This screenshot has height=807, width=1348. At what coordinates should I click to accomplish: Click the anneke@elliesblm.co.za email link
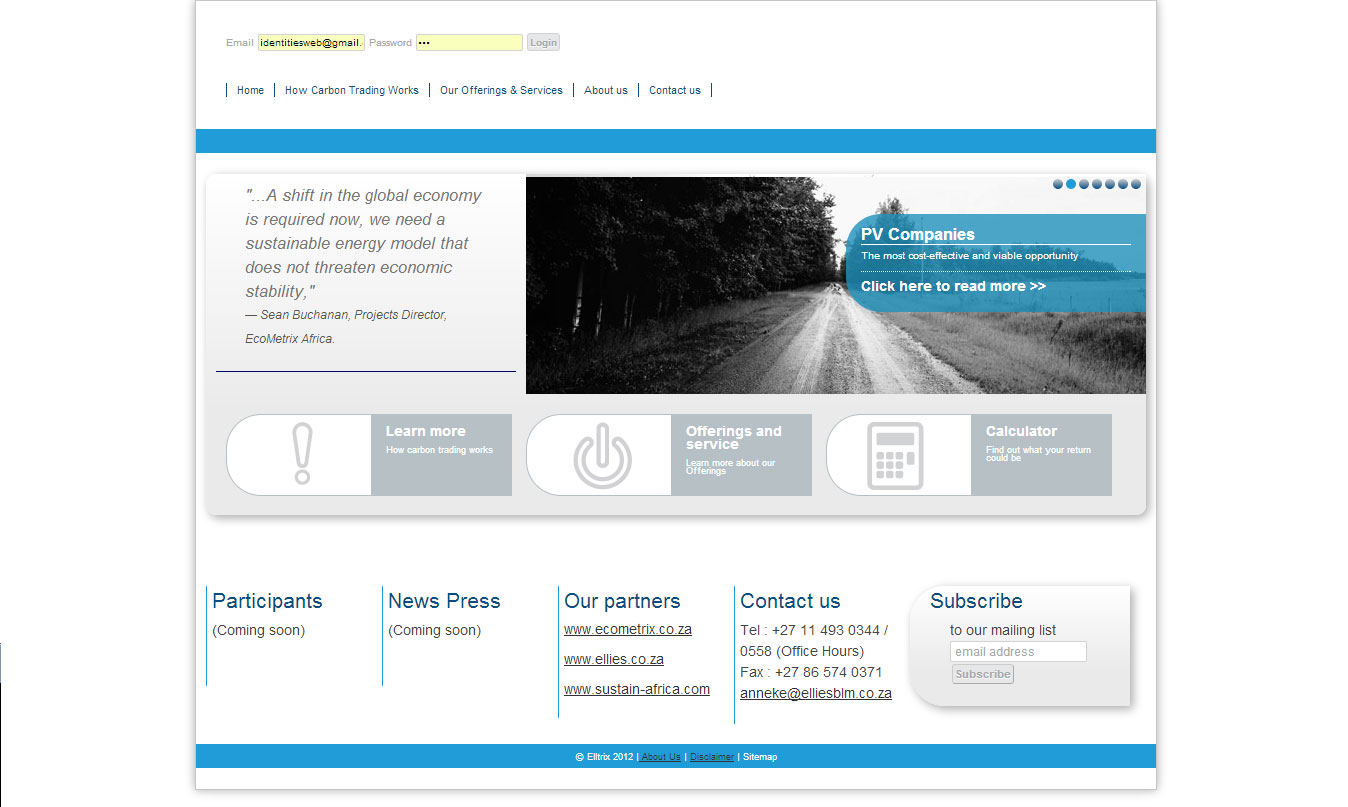816,694
